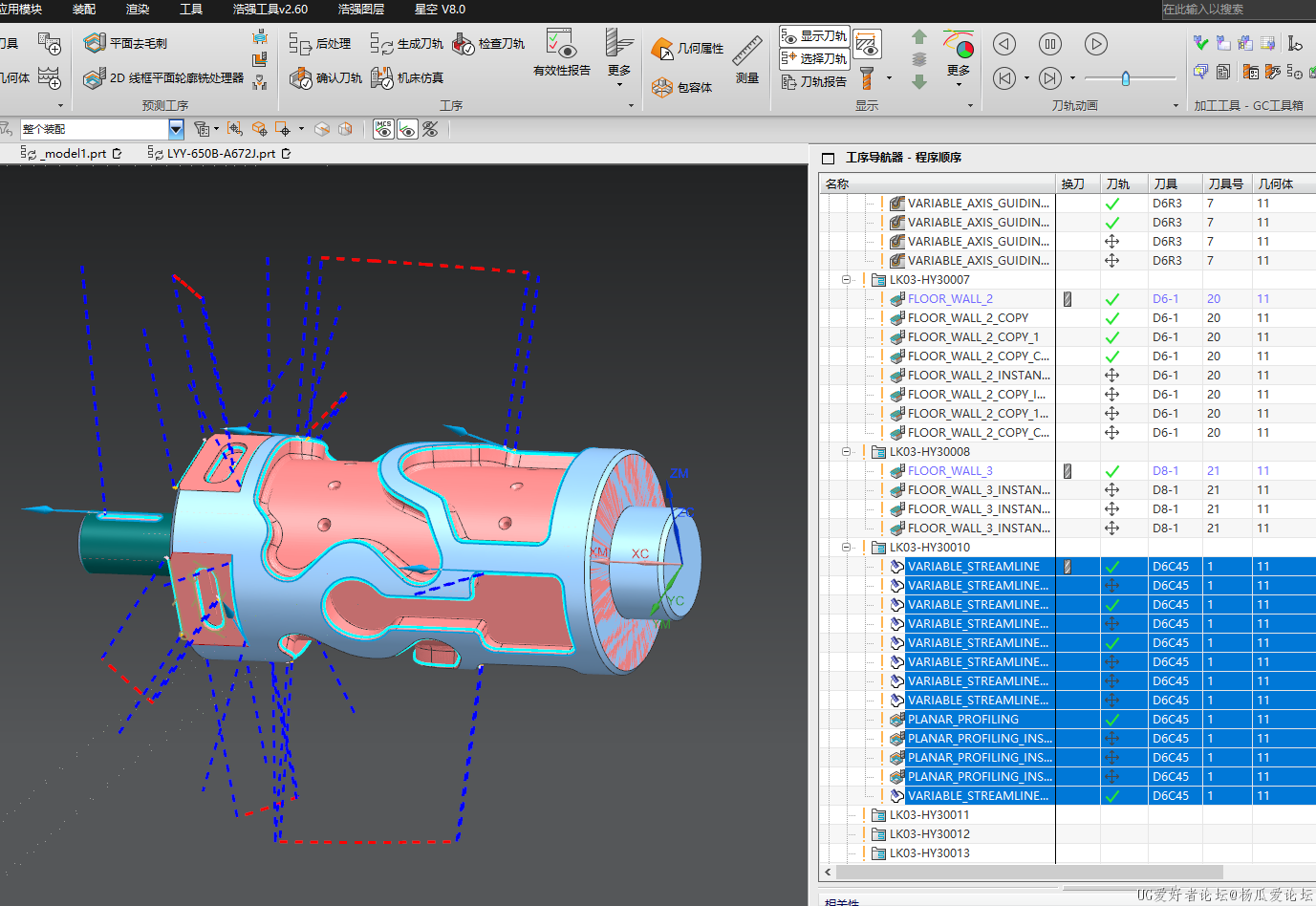Toggle the crossed-out eye hide button

pyautogui.click(x=430, y=129)
